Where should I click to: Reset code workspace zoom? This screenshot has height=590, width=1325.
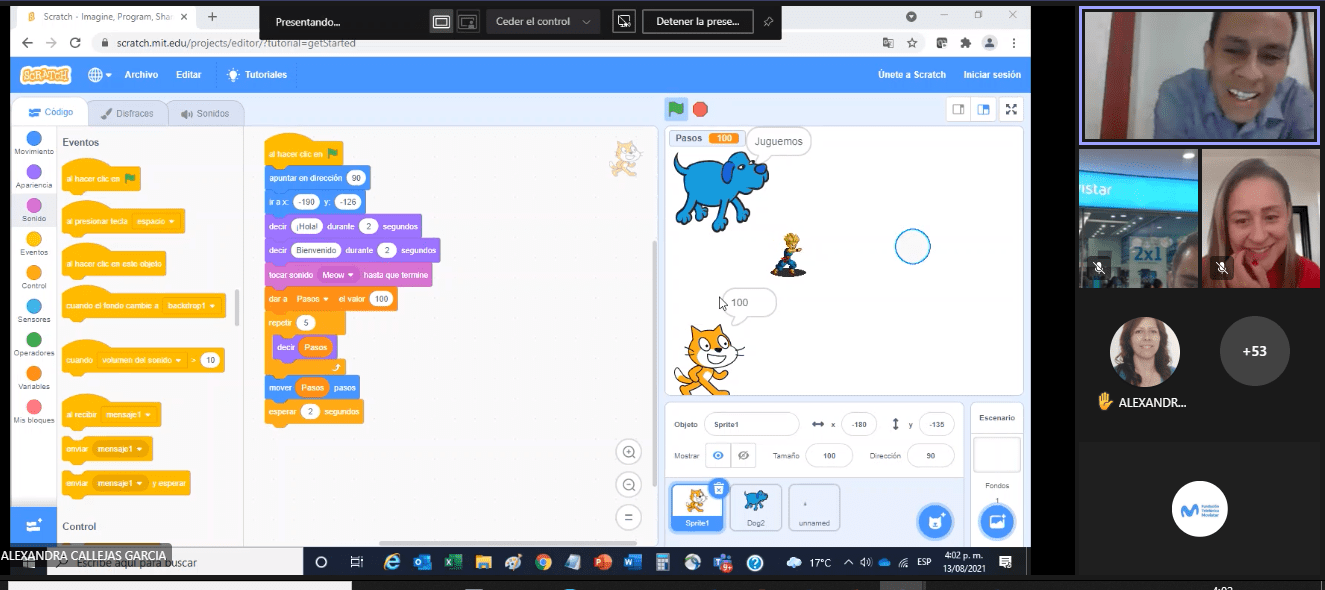[x=629, y=518]
